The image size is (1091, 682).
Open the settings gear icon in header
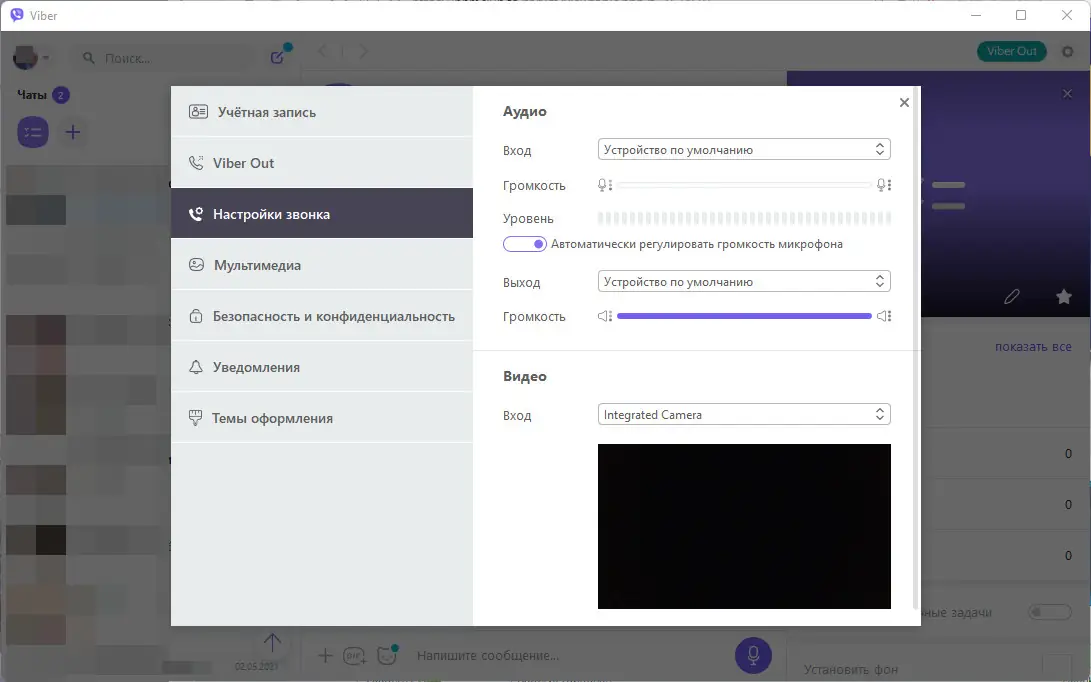[1067, 51]
